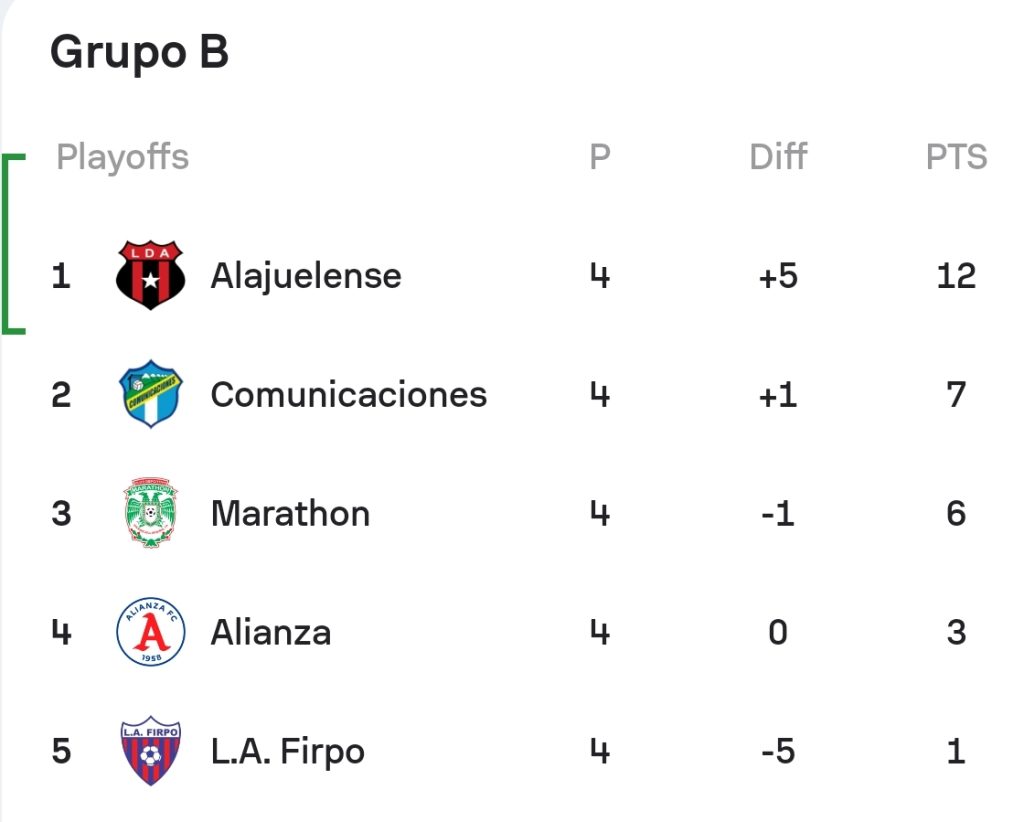Open the Comunicaciones team link
1024x822 pixels.
[x=349, y=394]
